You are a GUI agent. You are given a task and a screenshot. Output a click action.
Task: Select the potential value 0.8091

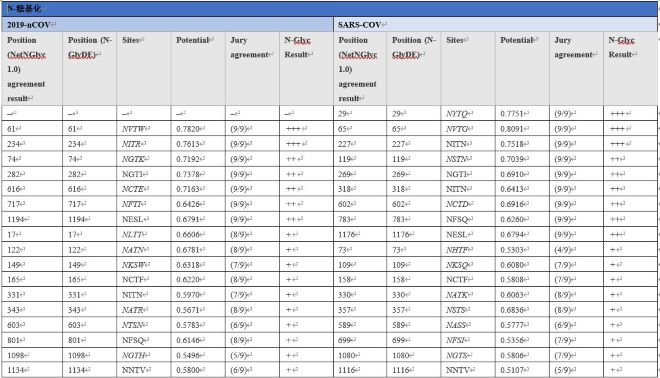click(512, 129)
